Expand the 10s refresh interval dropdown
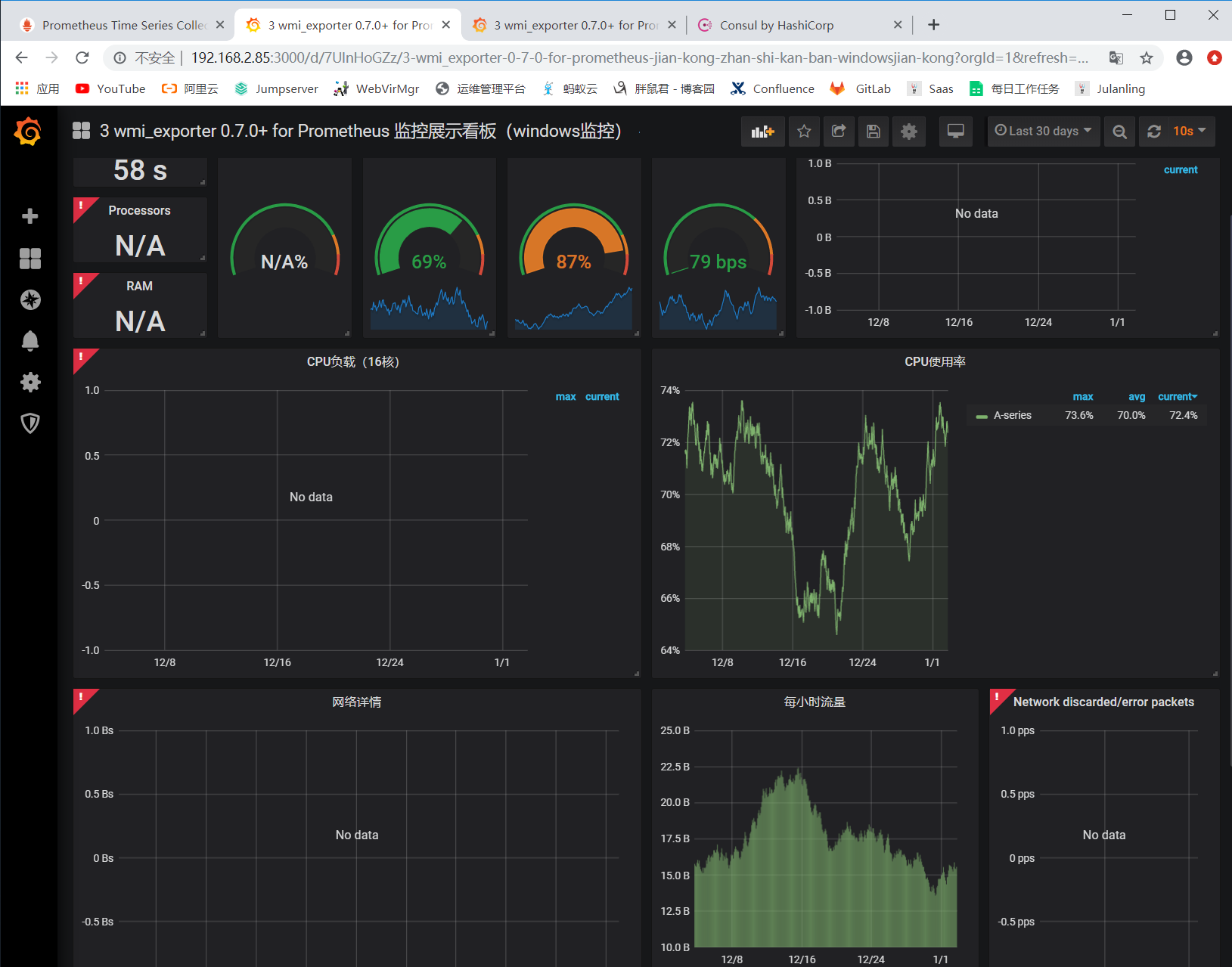 [1190, 132]
